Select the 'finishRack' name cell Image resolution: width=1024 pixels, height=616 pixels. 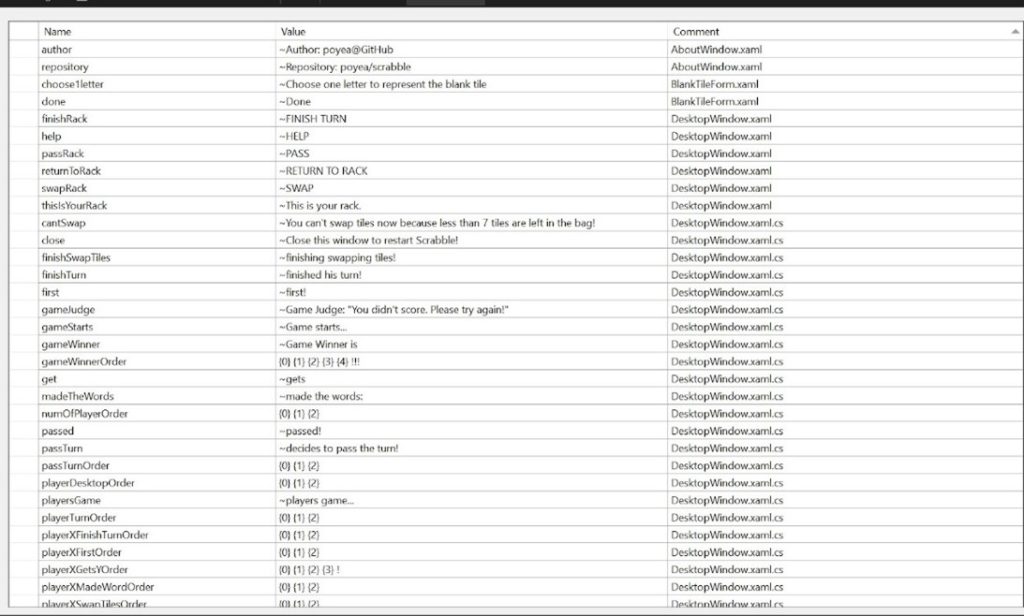(64, 119)
